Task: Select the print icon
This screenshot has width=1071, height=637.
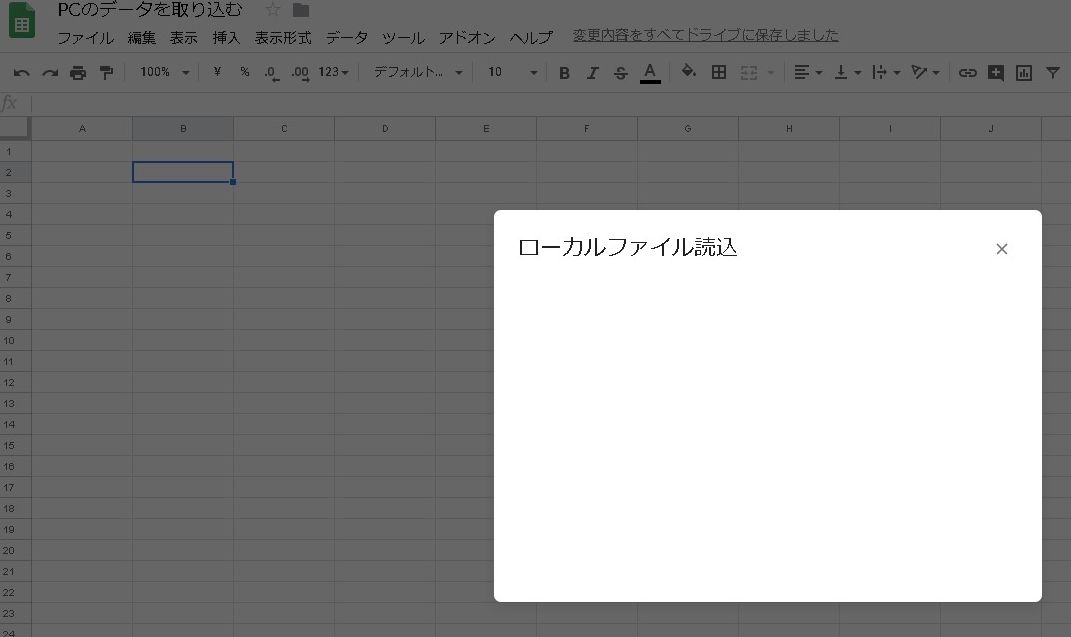Action: pos(77,72)
